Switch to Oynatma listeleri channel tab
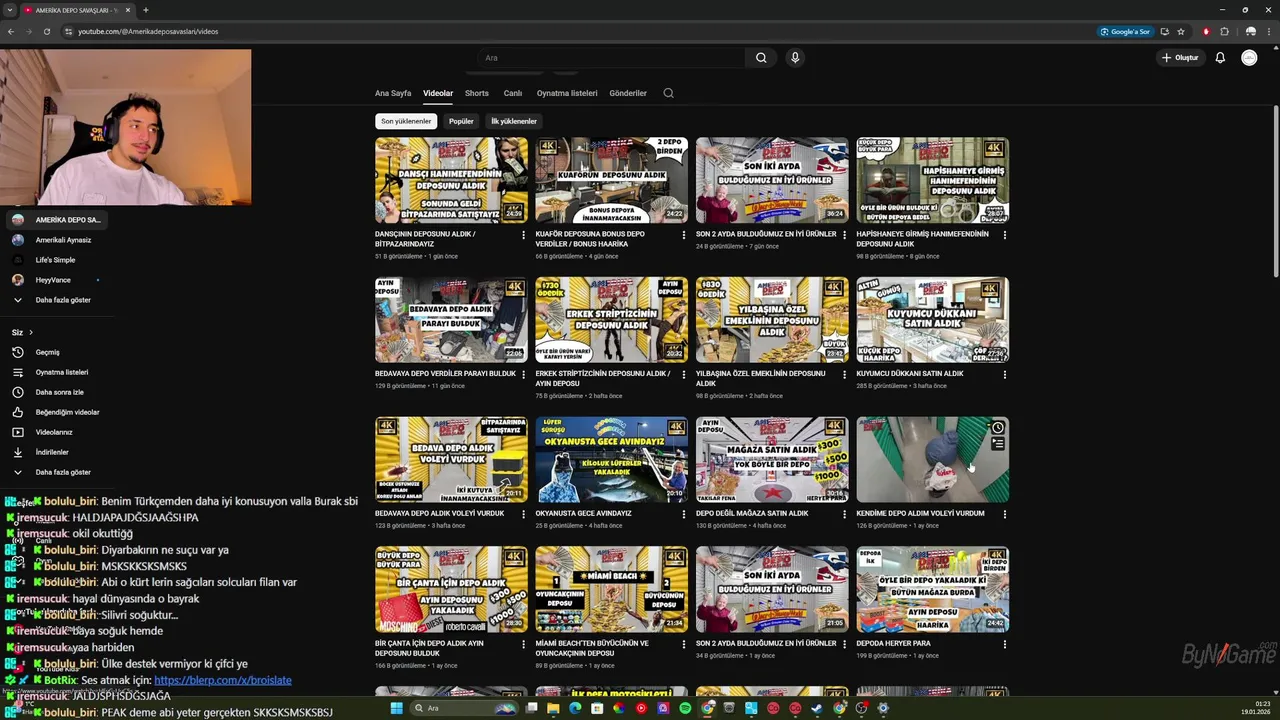Screen dimensions: 1280x720 pyautogui.click(x=567, y=93)
